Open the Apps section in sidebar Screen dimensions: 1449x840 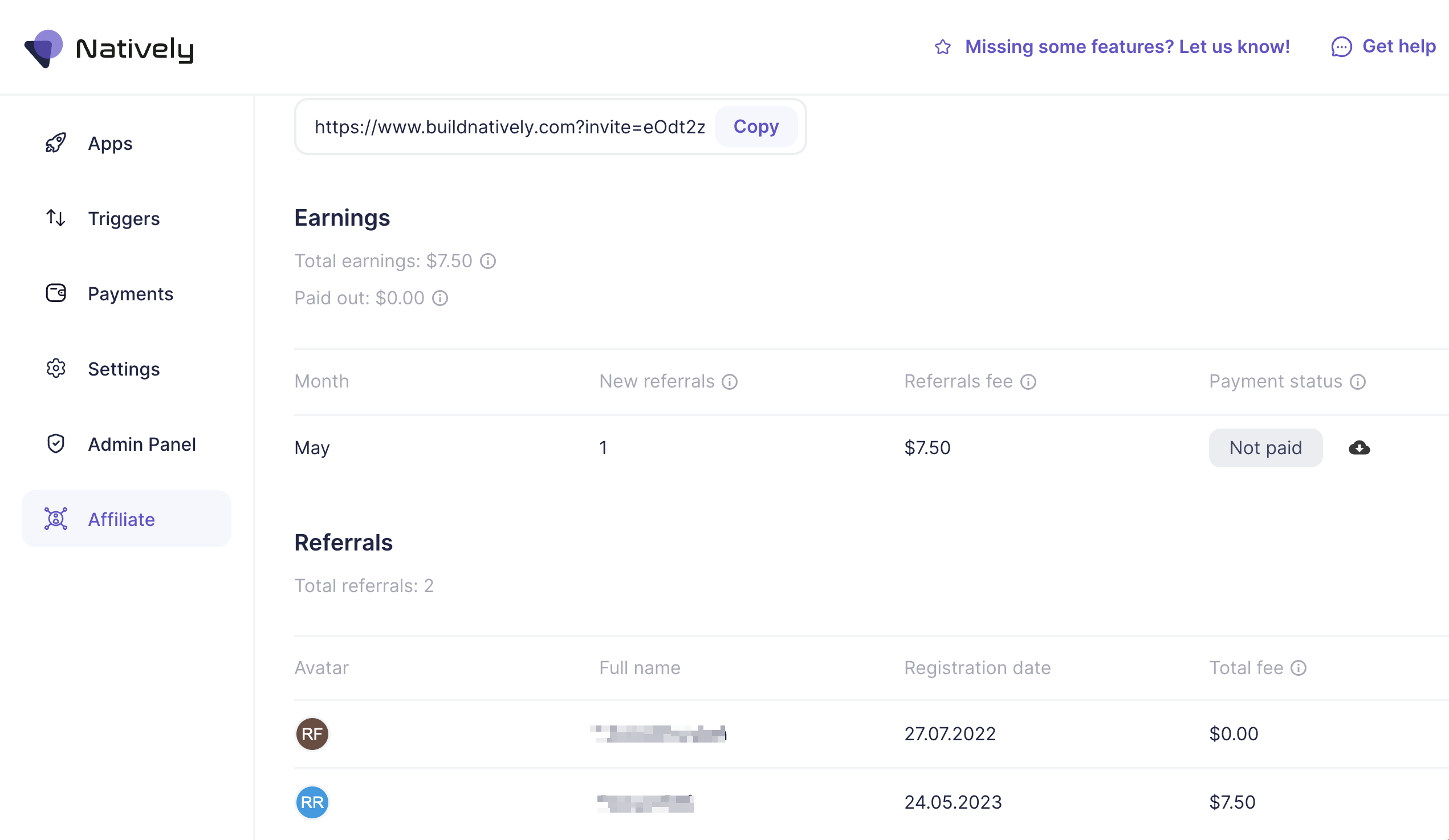(x=109, y=143)
